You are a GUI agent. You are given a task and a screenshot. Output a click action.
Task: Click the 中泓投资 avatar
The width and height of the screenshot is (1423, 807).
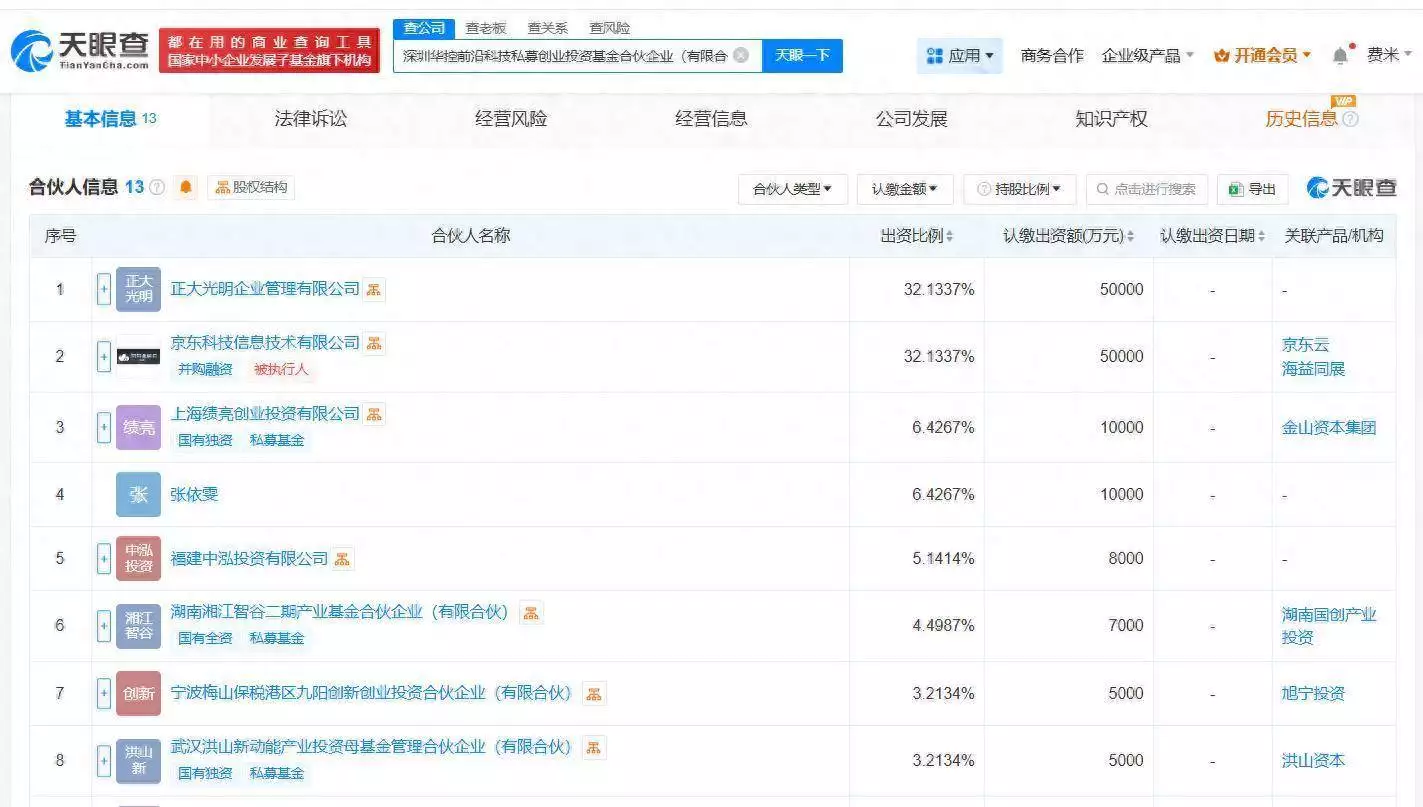click(x=138, y=558)
